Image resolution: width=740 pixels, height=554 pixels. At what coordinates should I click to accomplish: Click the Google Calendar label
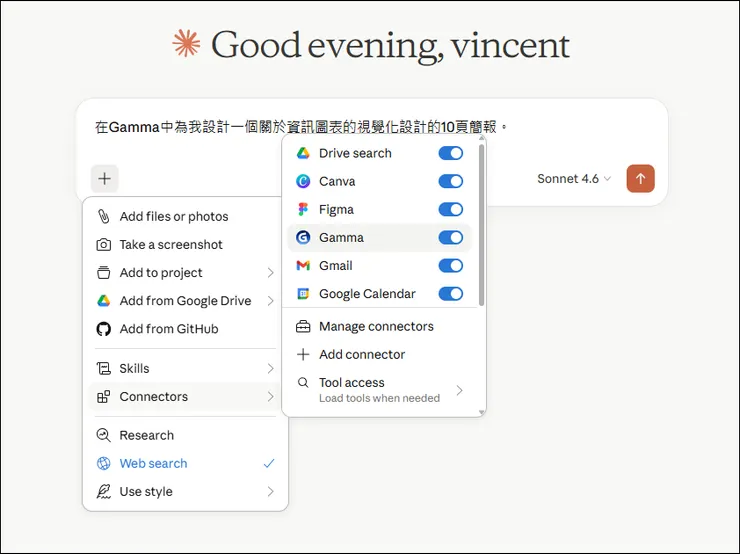pyautogui.click(x=367, y=294)
